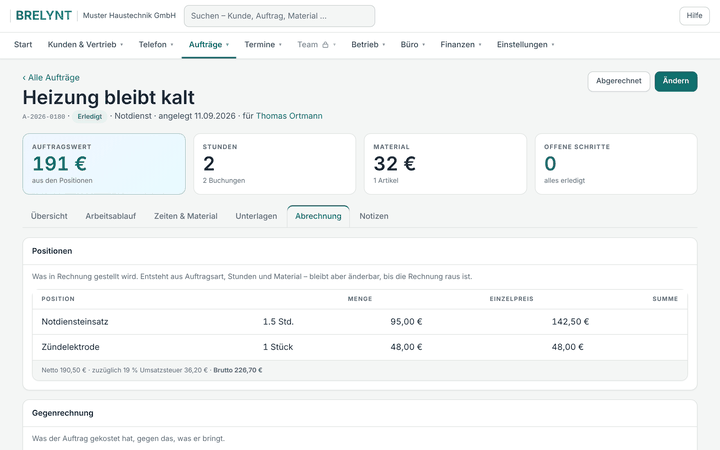Expand the Kunden & Vertrieb menu
Image resolution: width=720 pixels, height=450 pixels.
point(85,45)
